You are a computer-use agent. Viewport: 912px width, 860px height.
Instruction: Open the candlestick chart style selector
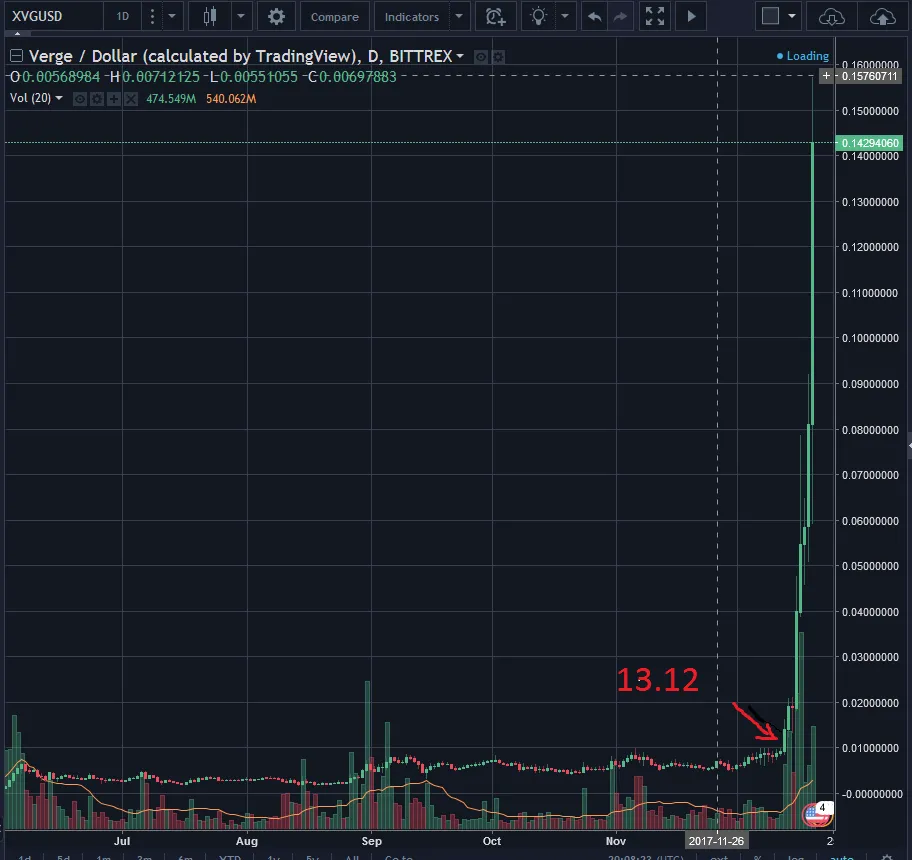click(210, 17)
